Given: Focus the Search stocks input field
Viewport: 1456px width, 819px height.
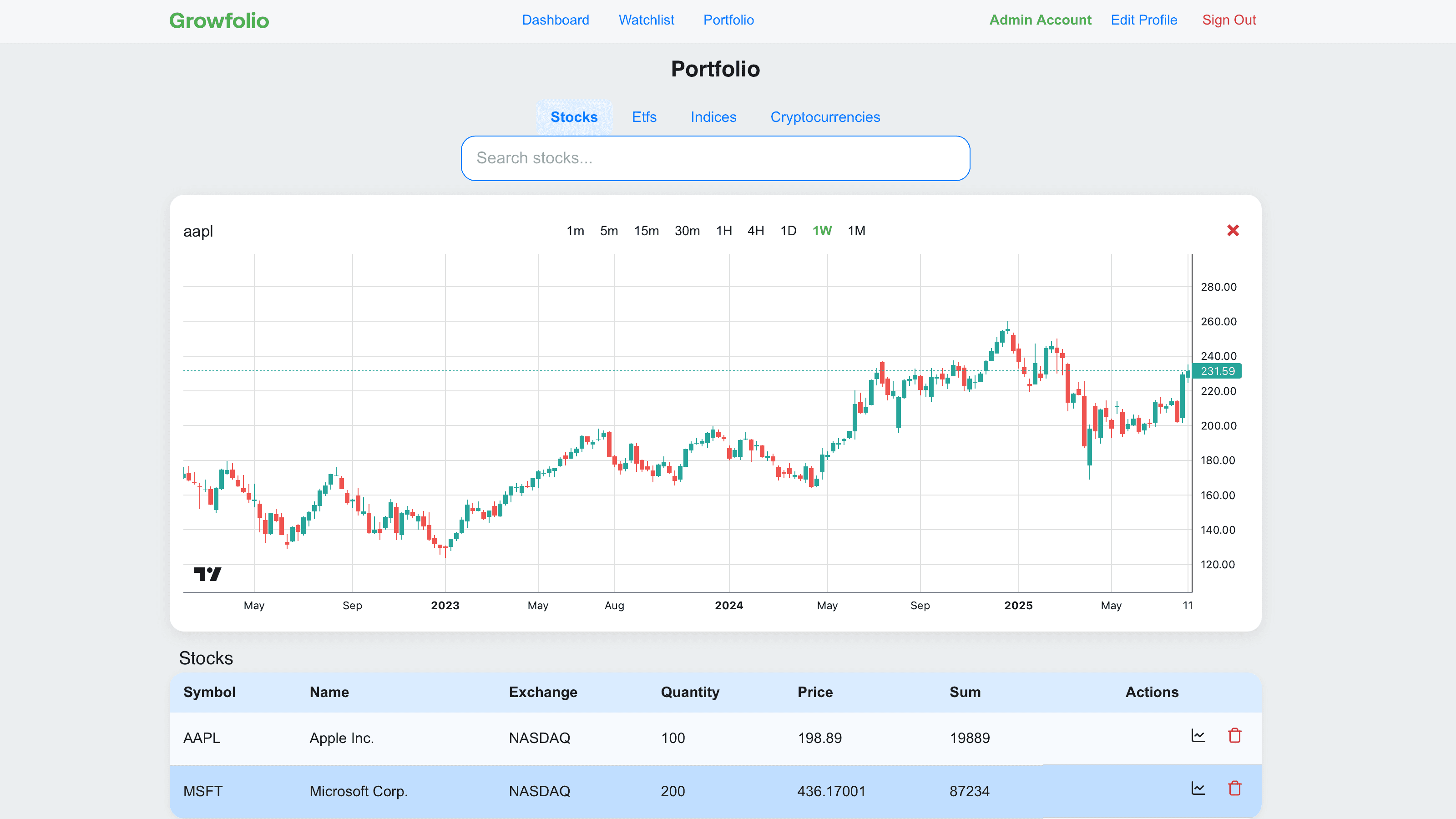Looking at the screenshot, I should pos(715,158).
